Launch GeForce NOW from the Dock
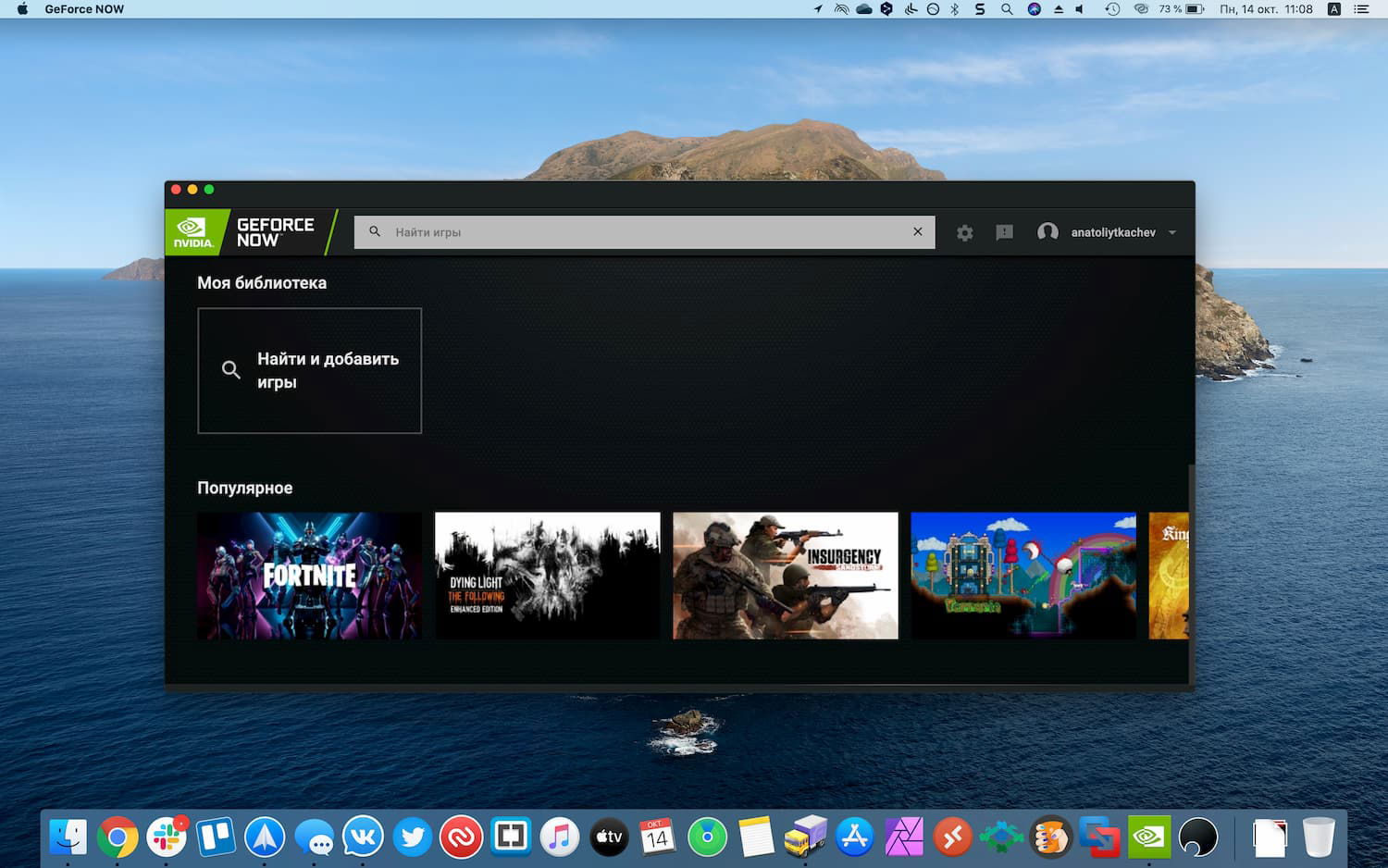The height and width of the screenshot is (868, 1388). coord(1150,837)
